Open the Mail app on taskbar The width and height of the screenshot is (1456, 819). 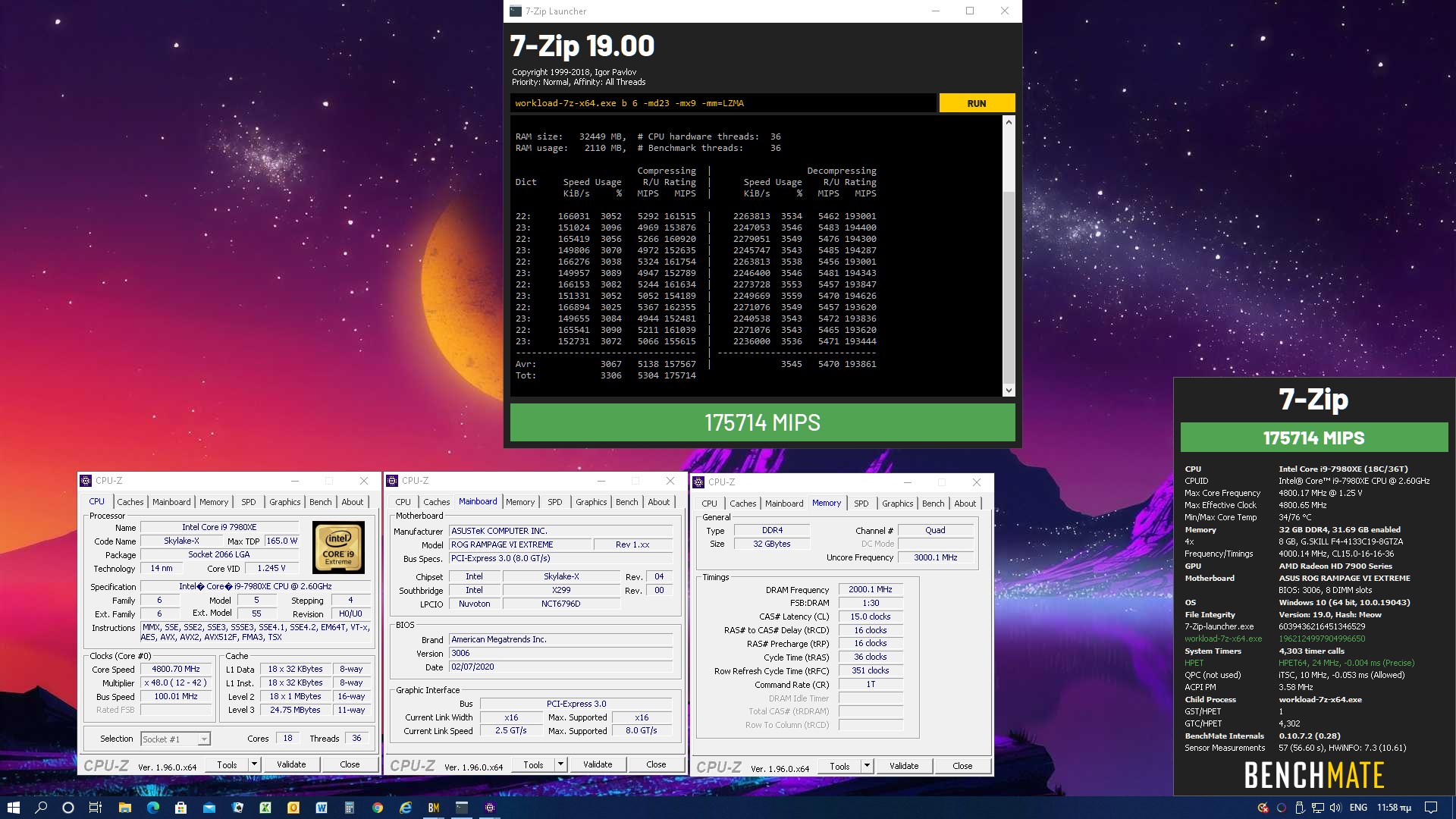coord(209,808)
